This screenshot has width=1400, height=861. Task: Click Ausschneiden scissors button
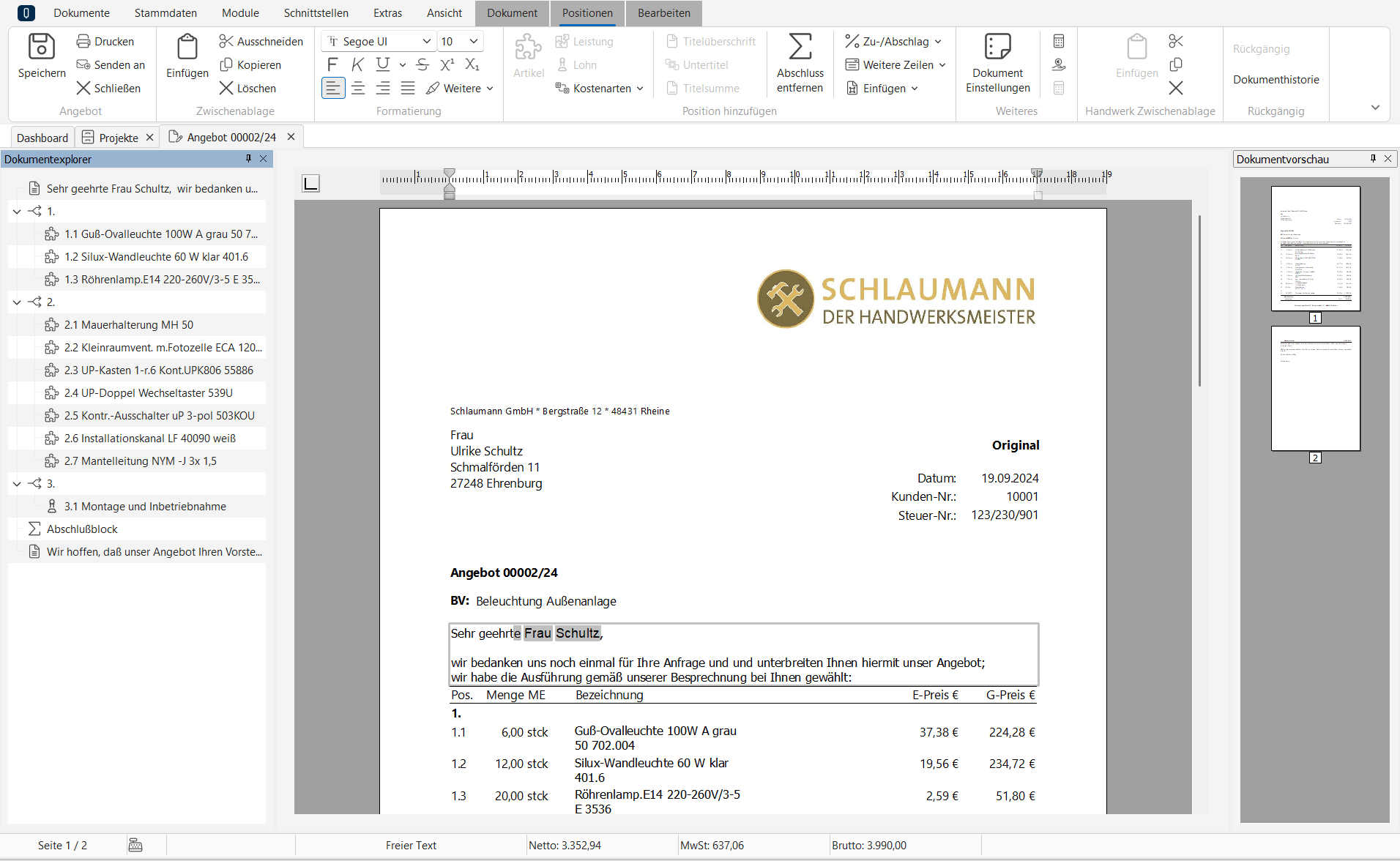[261, 42]
